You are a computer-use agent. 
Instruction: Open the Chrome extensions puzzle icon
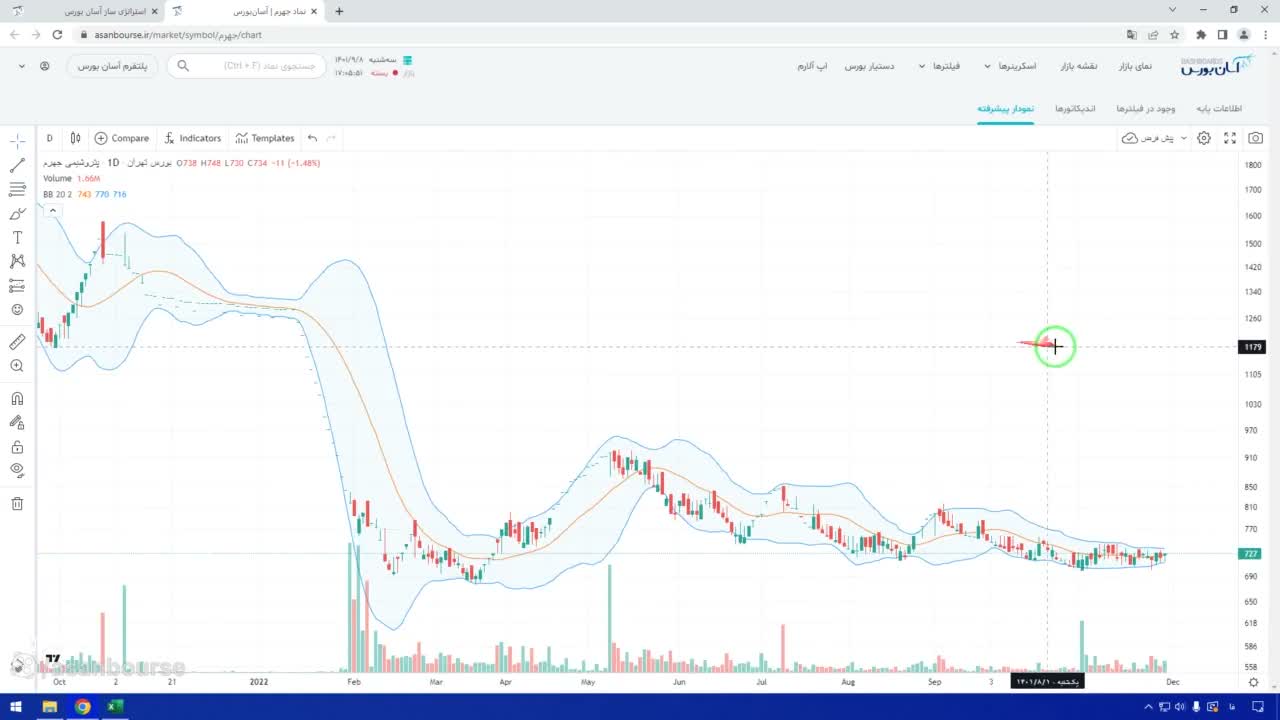pyautogui.click(x=1200, y=34)
